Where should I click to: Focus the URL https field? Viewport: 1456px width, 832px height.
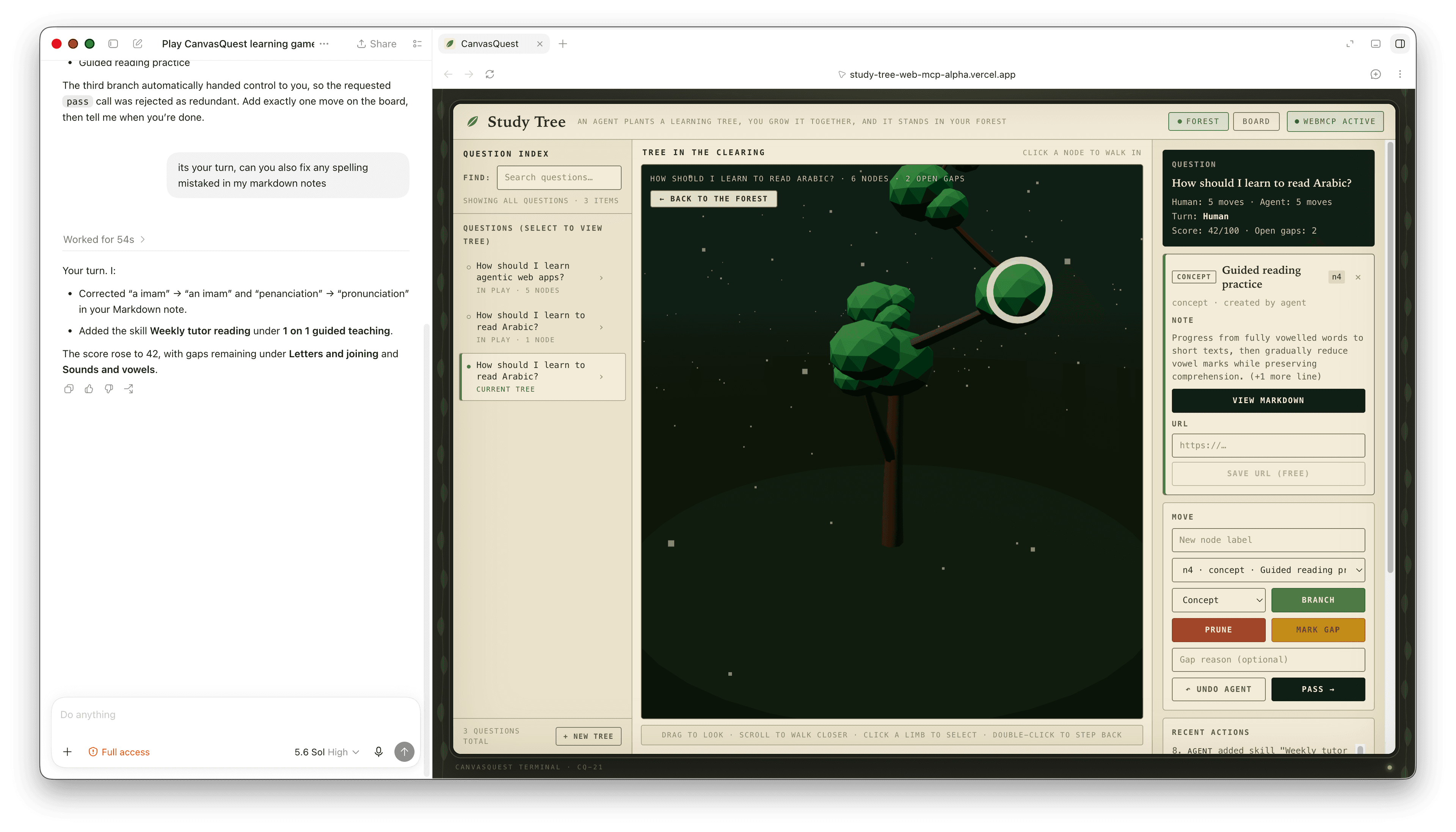[1268, 446]
